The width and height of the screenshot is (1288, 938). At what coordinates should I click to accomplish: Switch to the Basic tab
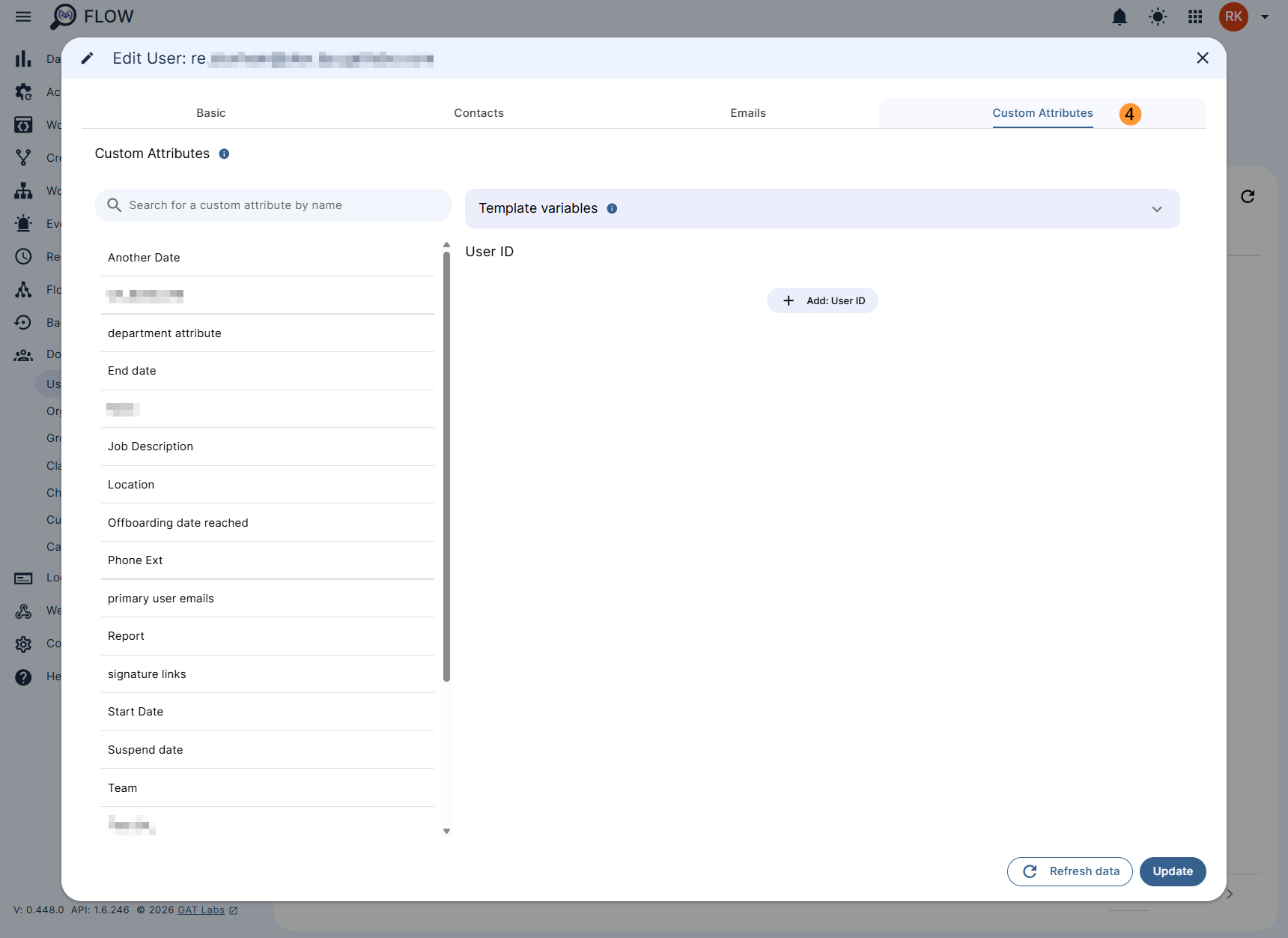(211, 113)
